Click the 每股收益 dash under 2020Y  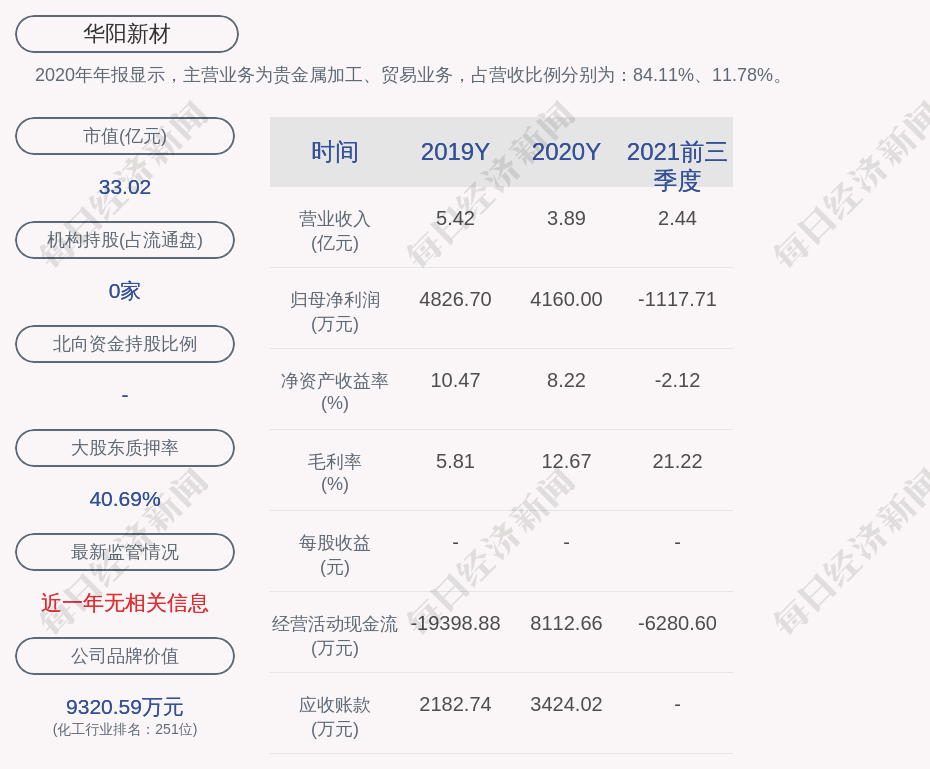[566, 543]
